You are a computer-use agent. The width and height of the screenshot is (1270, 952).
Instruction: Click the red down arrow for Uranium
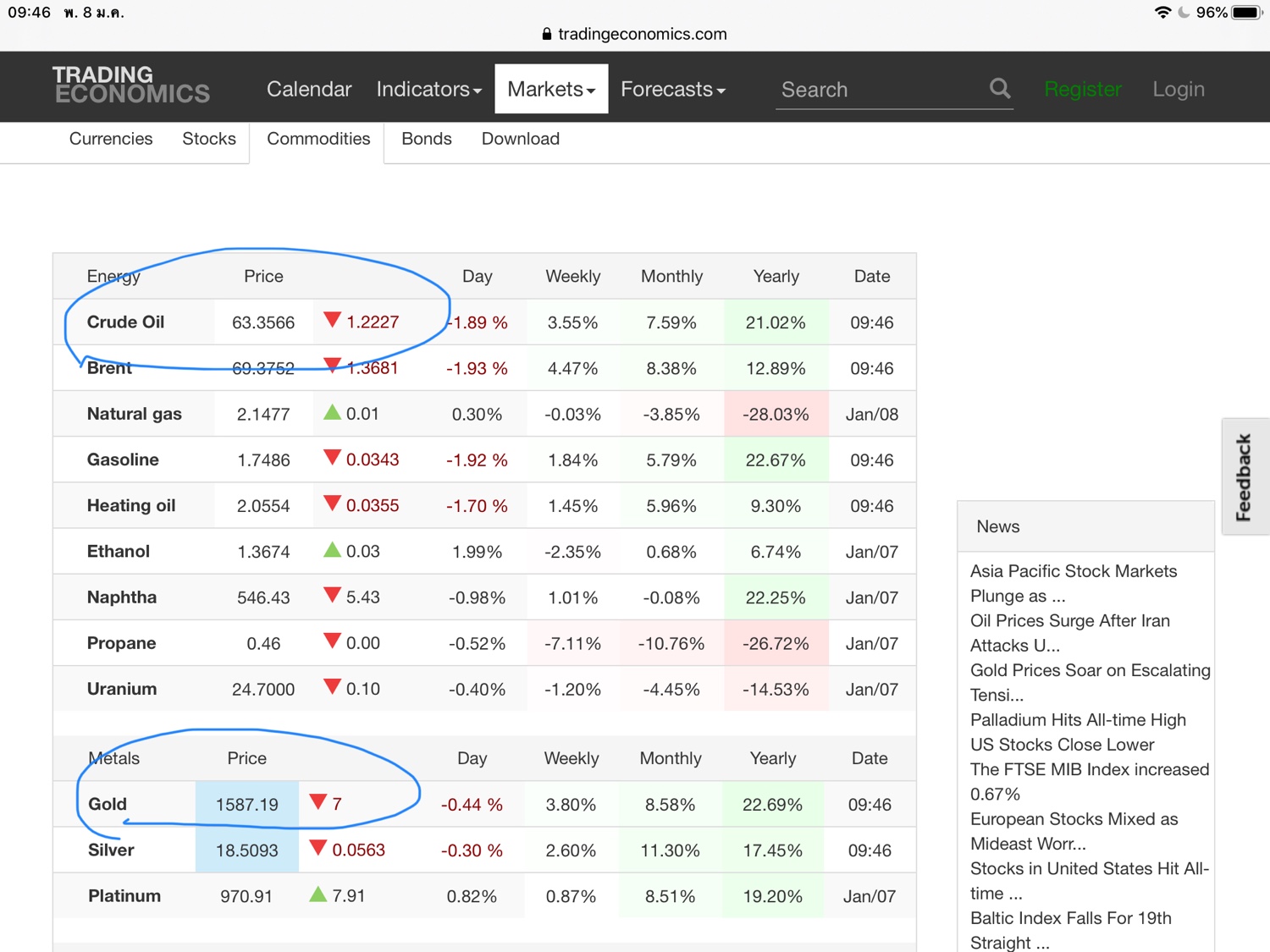pyautogui.click(x=332, y=686)
